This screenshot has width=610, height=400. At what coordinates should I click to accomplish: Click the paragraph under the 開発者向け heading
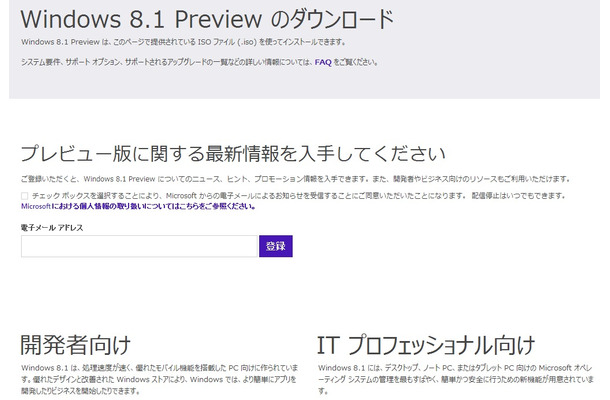tap(160, 379)
